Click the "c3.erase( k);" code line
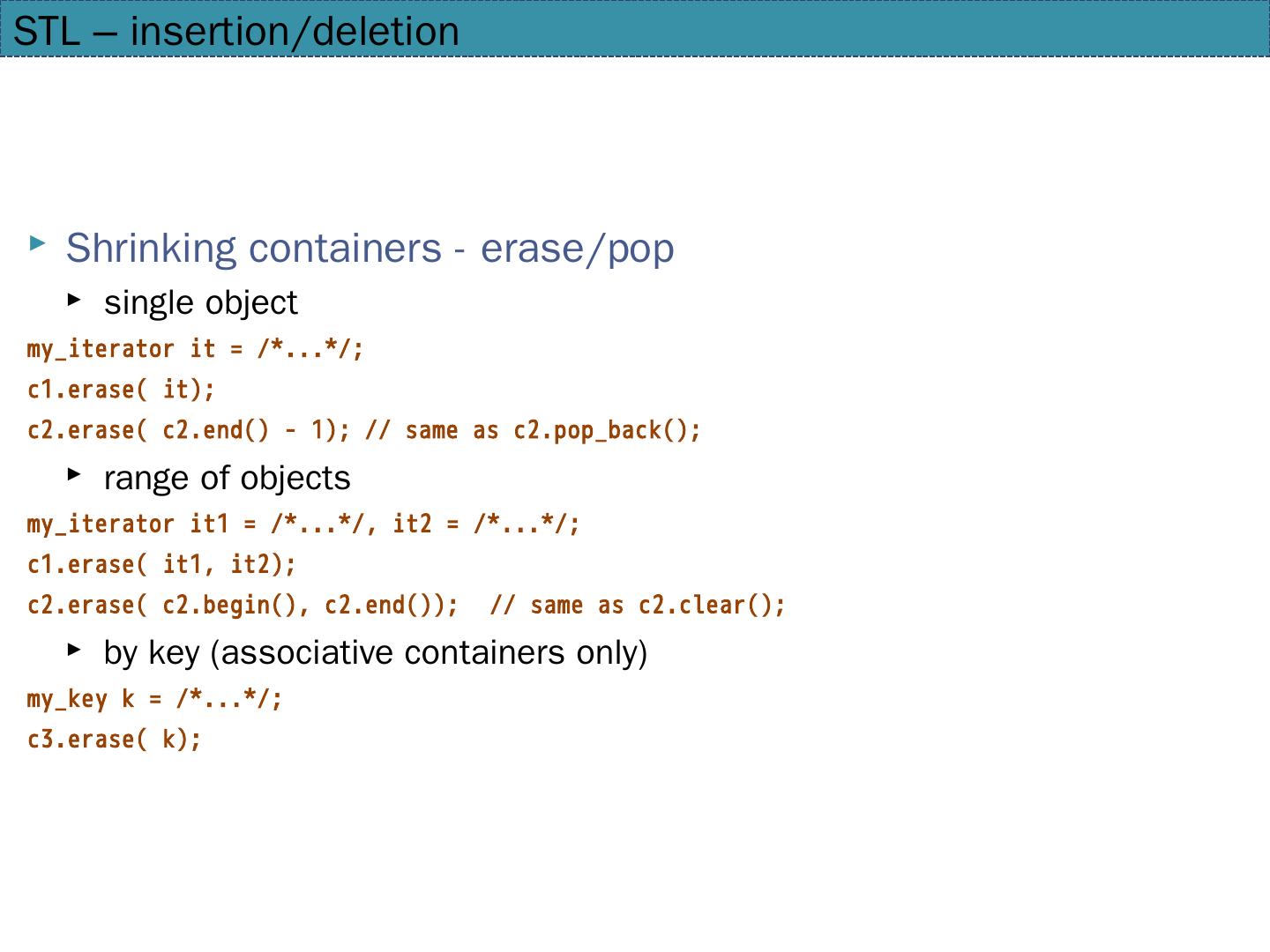 tap(115, 740)
